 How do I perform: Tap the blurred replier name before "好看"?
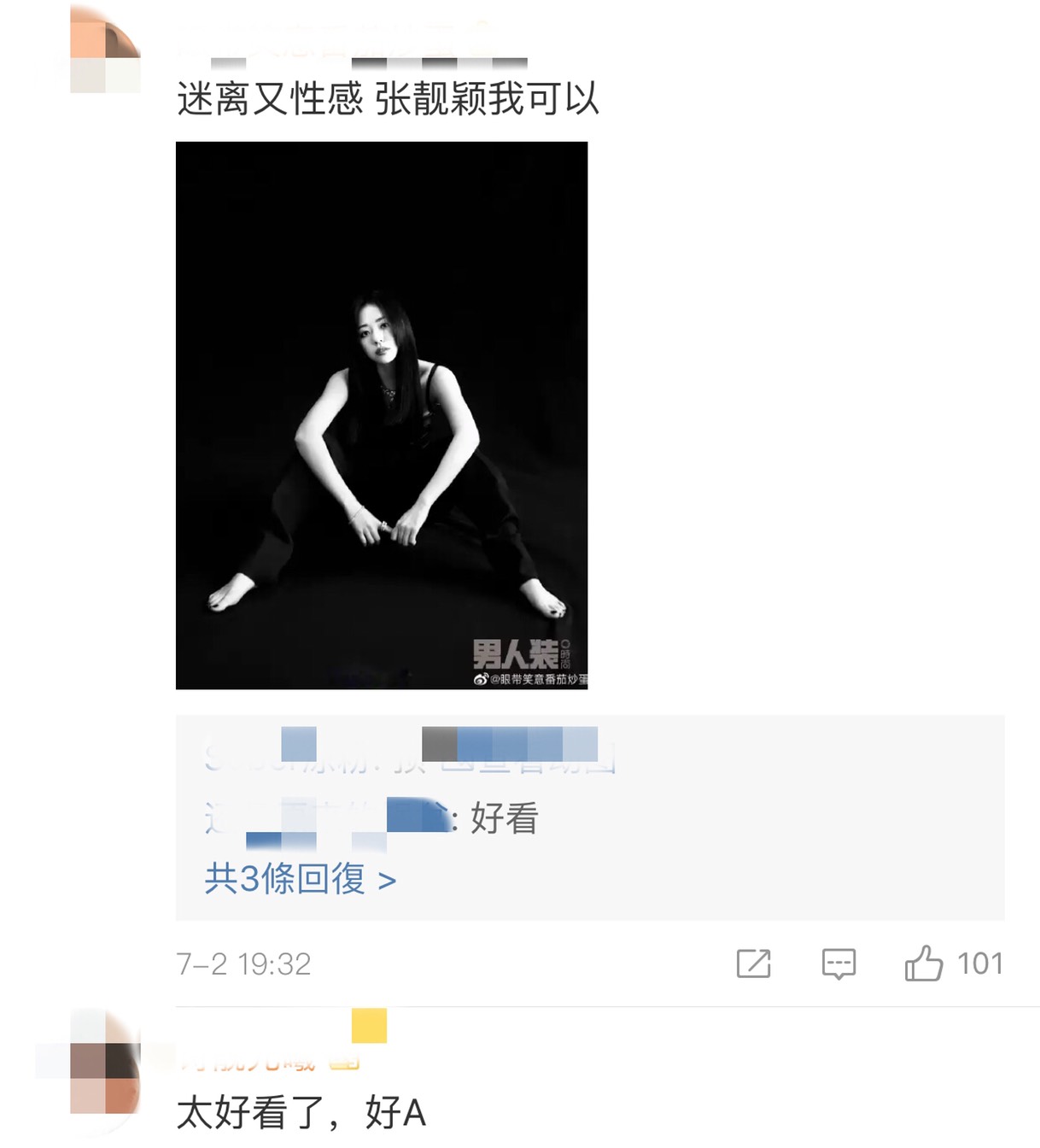click(327, 819)
